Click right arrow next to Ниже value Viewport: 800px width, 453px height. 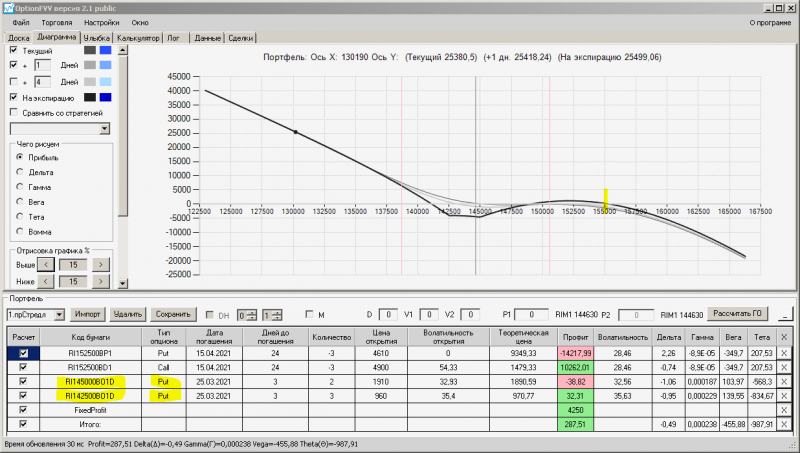101,282
